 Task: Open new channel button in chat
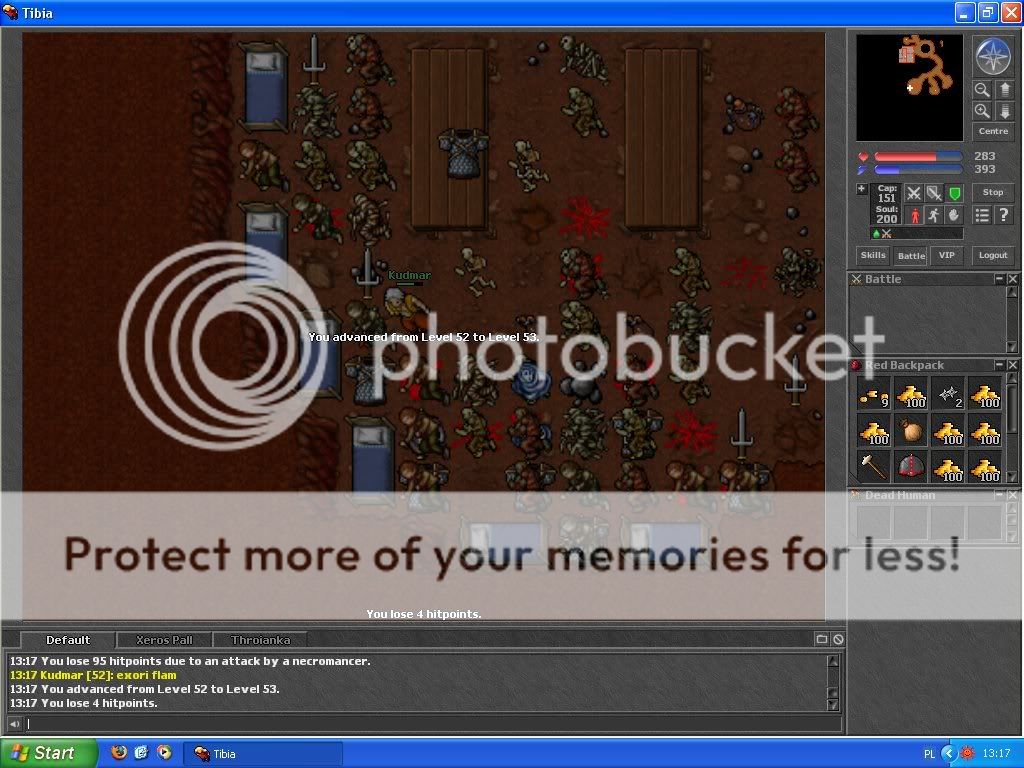(x=822, y=639)
